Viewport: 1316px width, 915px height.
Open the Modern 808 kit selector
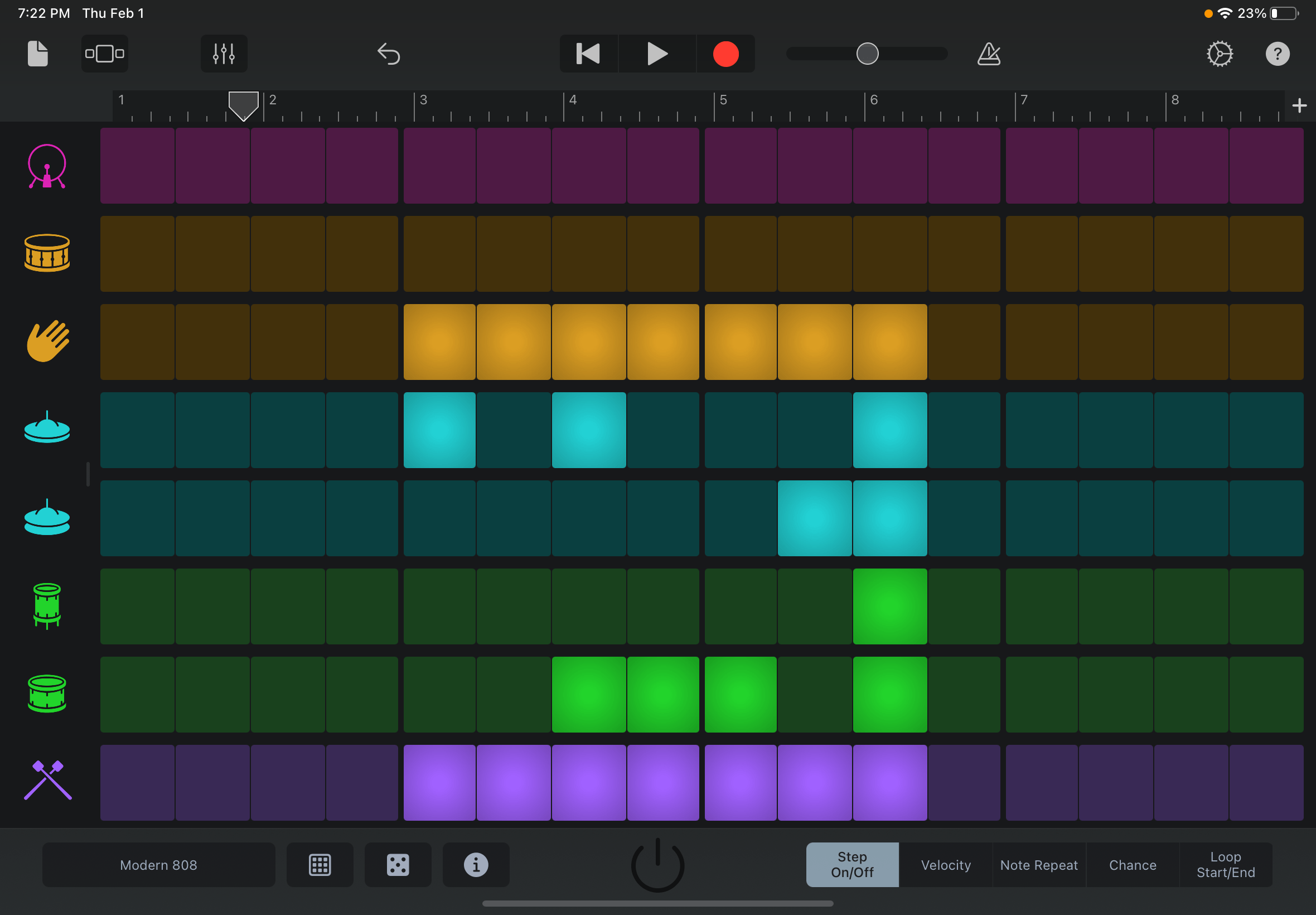pos(159,865)
